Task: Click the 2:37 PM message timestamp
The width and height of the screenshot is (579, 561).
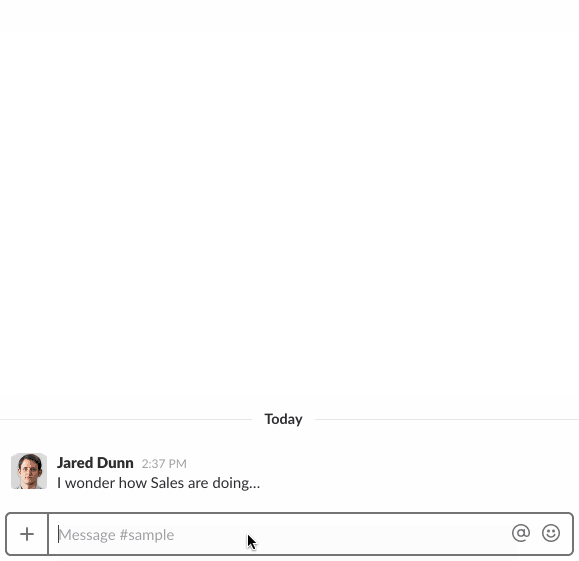Action: tap(164, 463)
